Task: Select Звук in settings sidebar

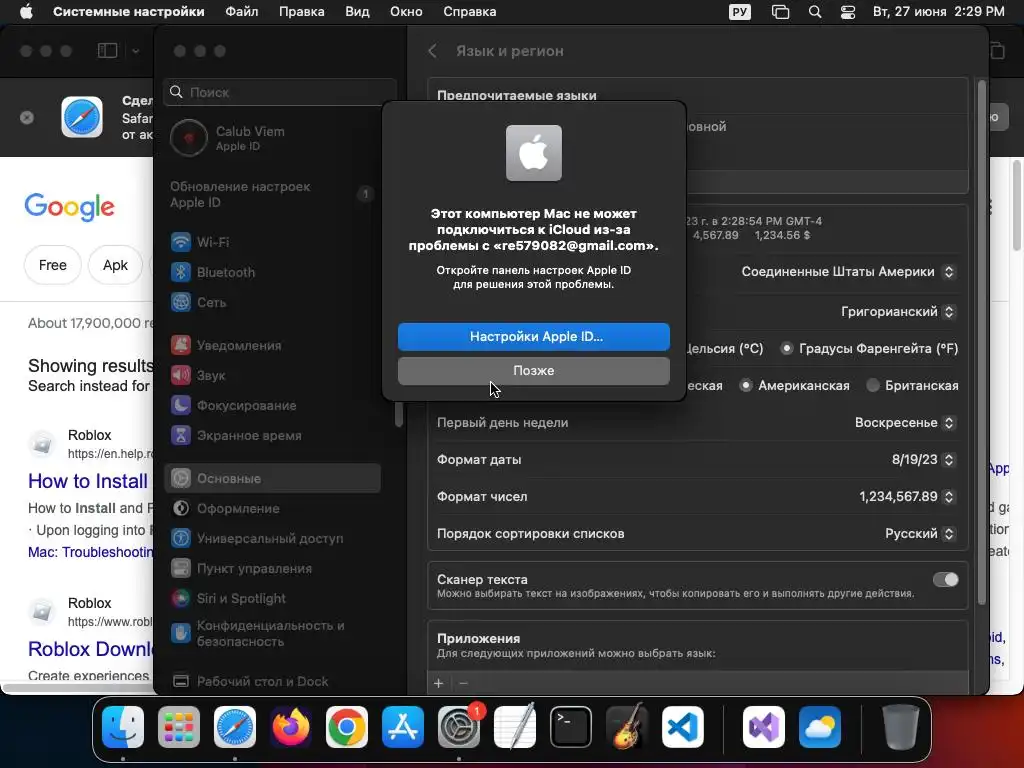Action: coord(272,376)
